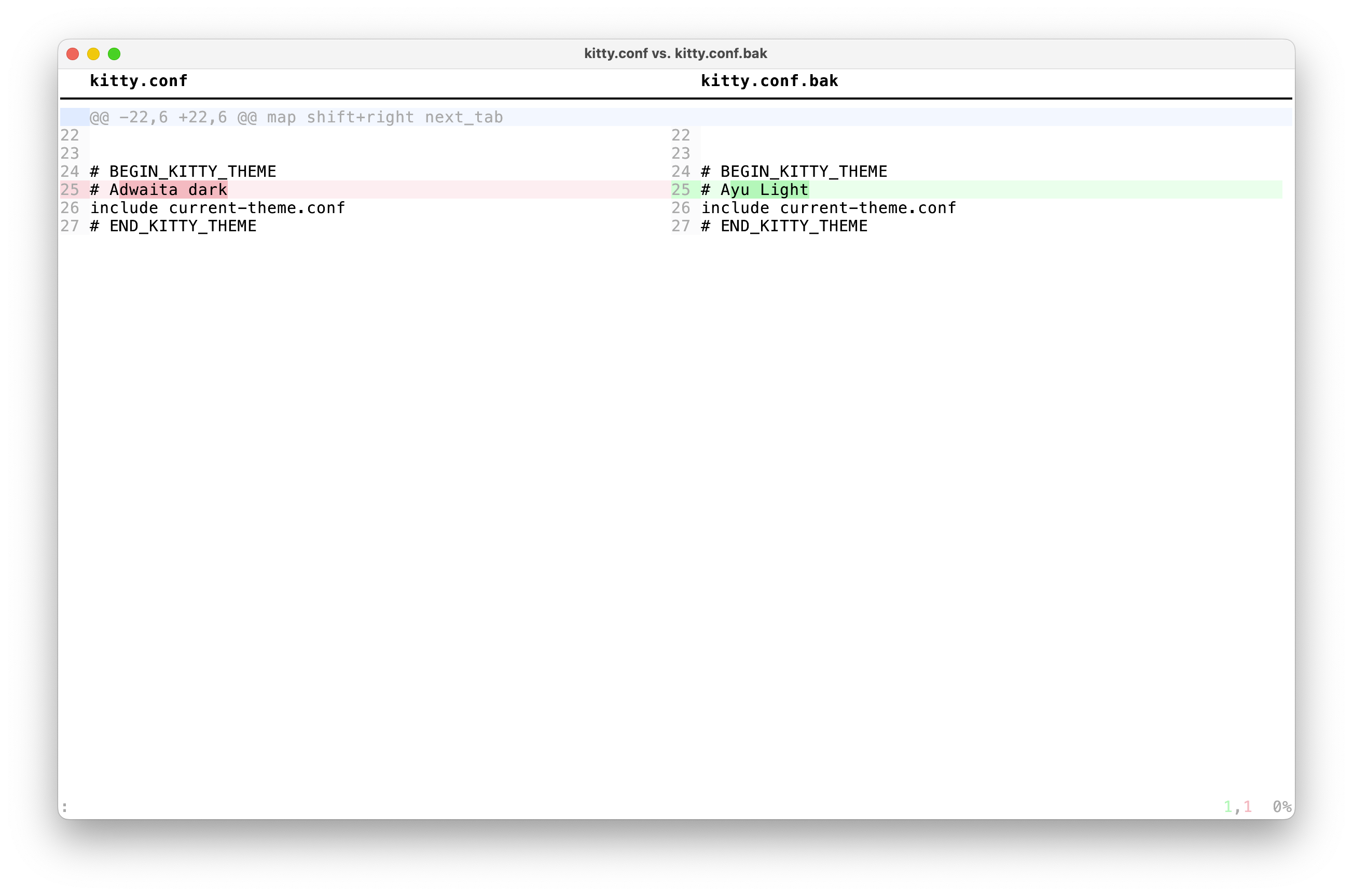Image resolution: width=1353 pixels, height=896 pixels.
Task: Click '# END_KITTY_THEME' in right pane
Action: click(x=784, y=226)
